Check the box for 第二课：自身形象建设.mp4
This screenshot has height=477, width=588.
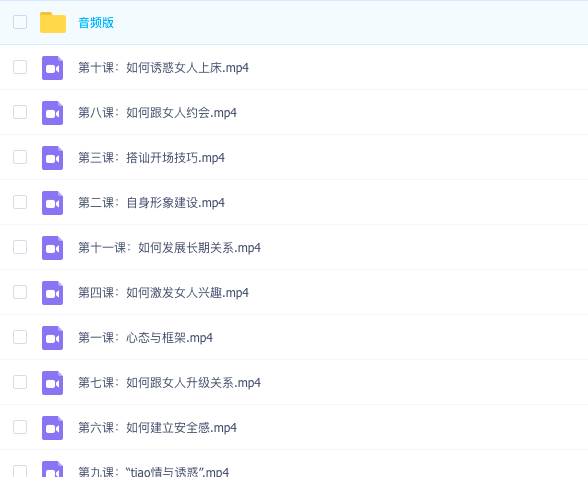pyautogui.click(x=20, y=202)
